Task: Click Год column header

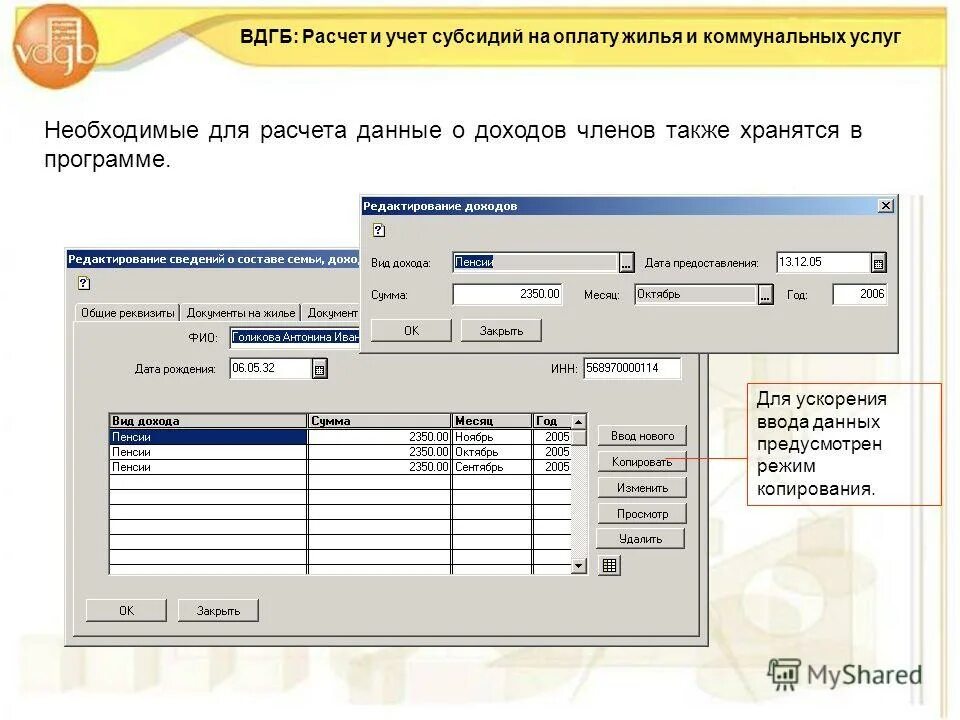Action: tap(552, 421)
